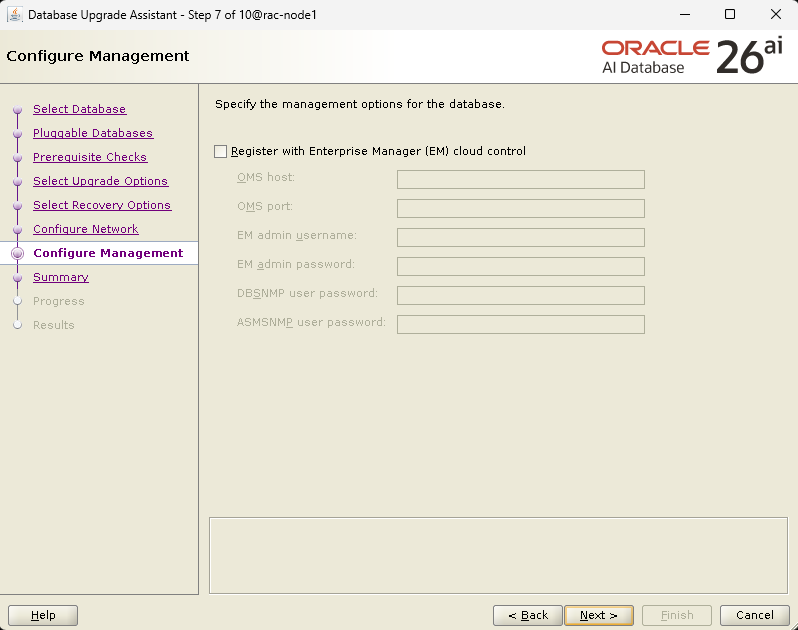Open the Select Recovery Options step
The width and height of the screenshot is (798, 630).
[x=102, y=205]
